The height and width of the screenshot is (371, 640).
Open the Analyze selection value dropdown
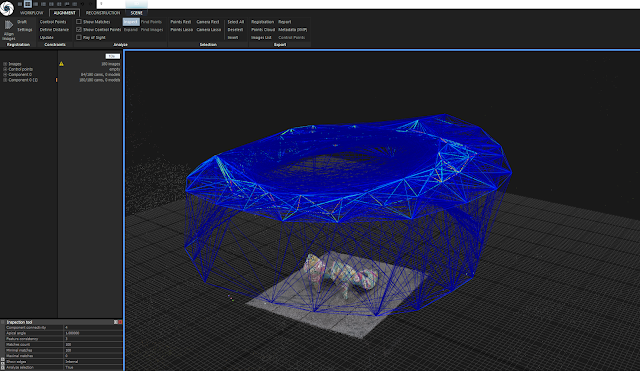tap(93, 367)
